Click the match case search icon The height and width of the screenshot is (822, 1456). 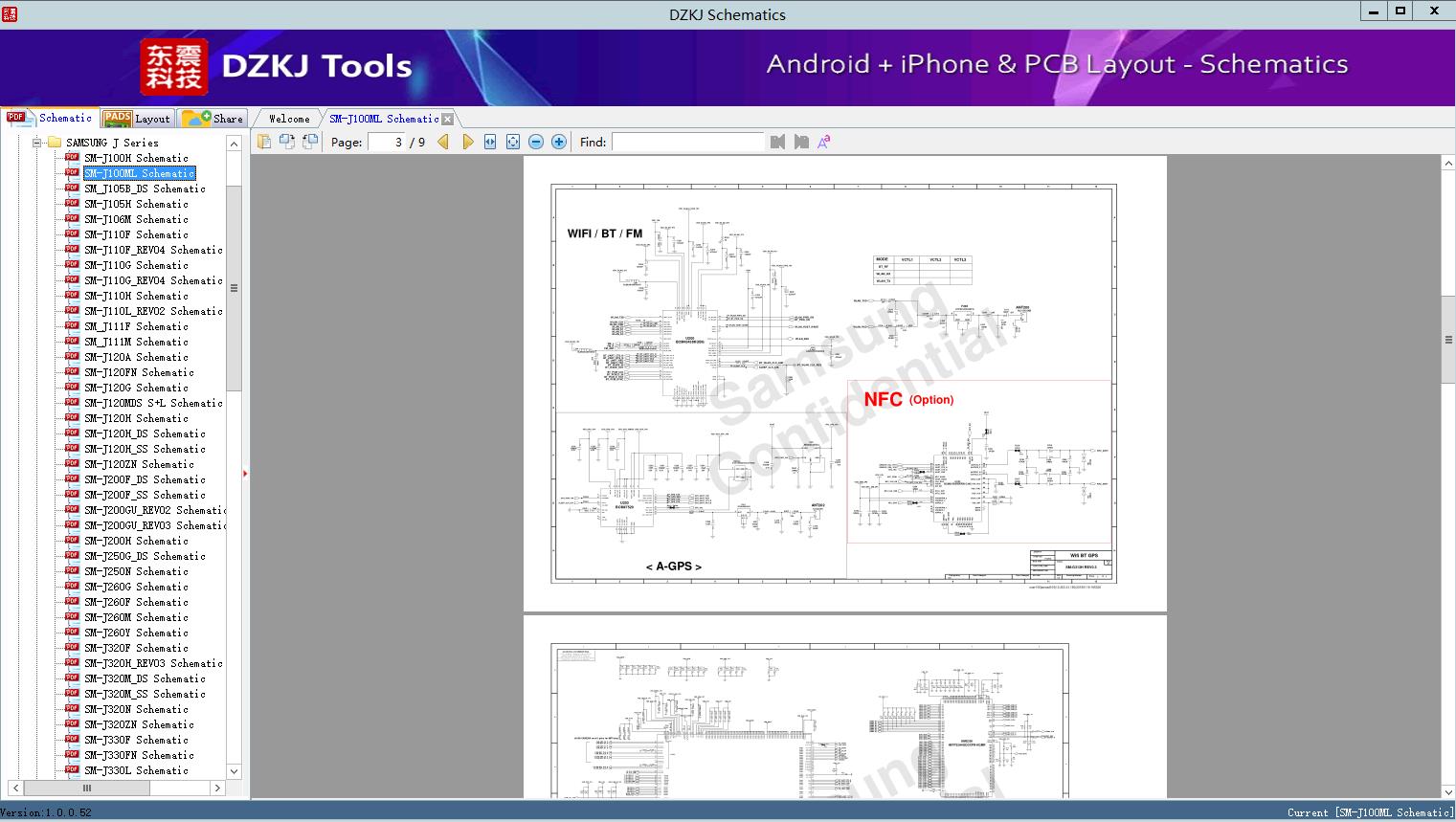tap(823, 142)
